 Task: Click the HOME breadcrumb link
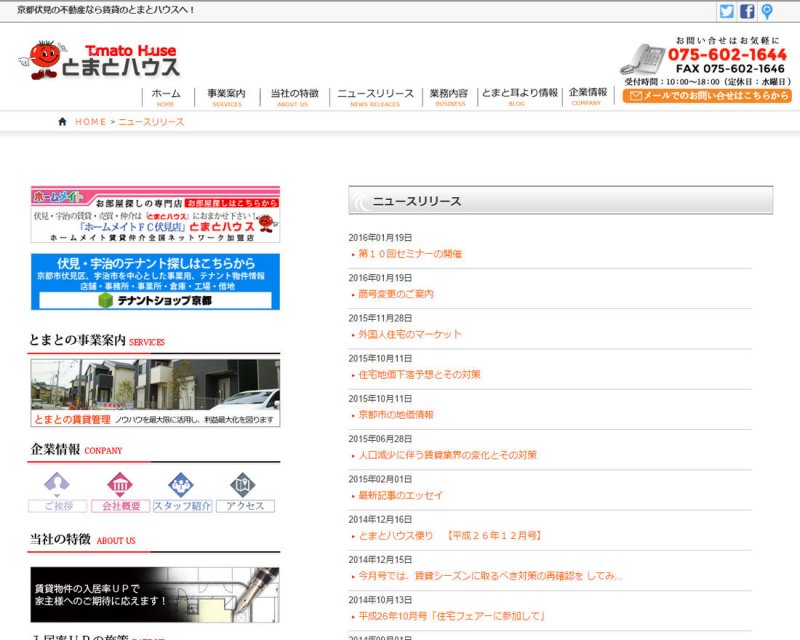pos(89,122)
